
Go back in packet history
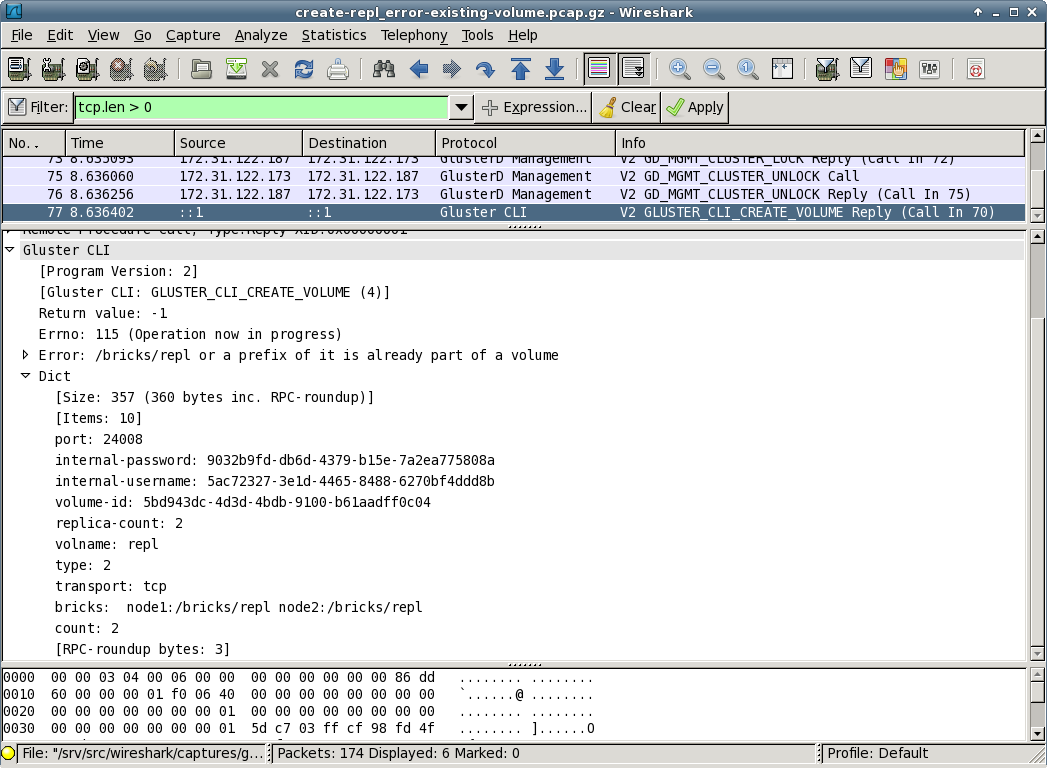(419, 69)
